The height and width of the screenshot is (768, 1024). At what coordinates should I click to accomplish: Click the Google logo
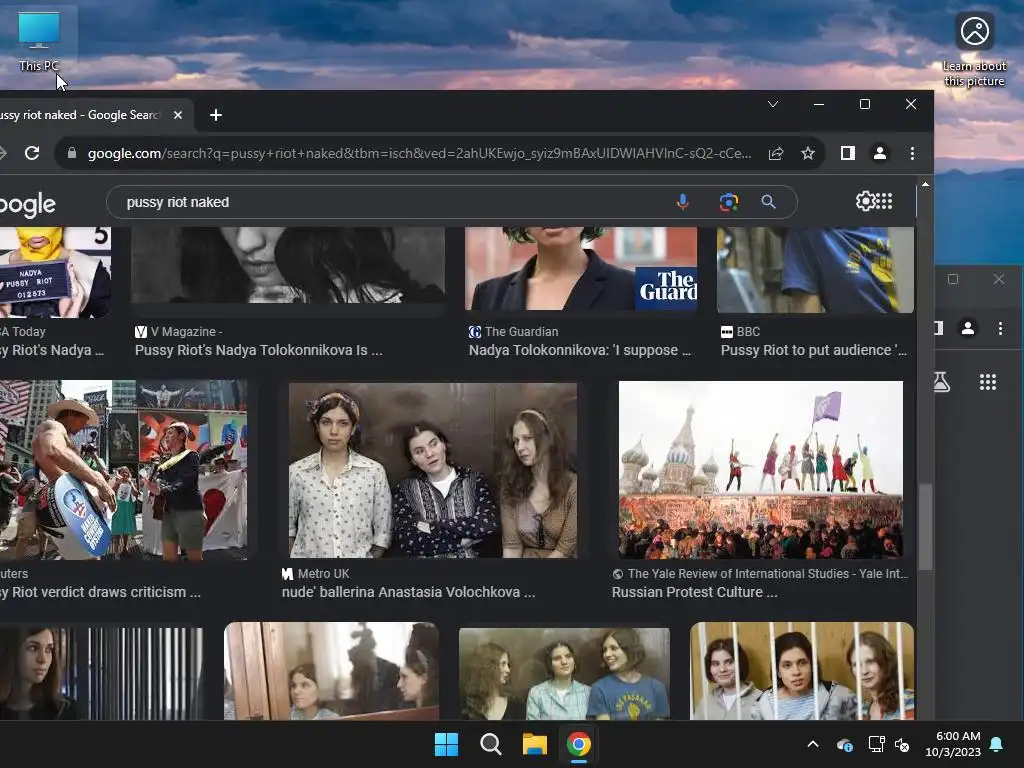pos(27,205)
